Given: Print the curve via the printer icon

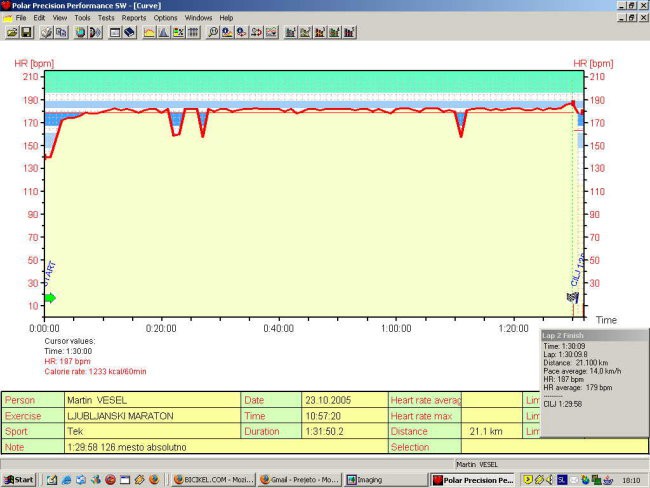Looking at the screenshot, I should point(46,32).
